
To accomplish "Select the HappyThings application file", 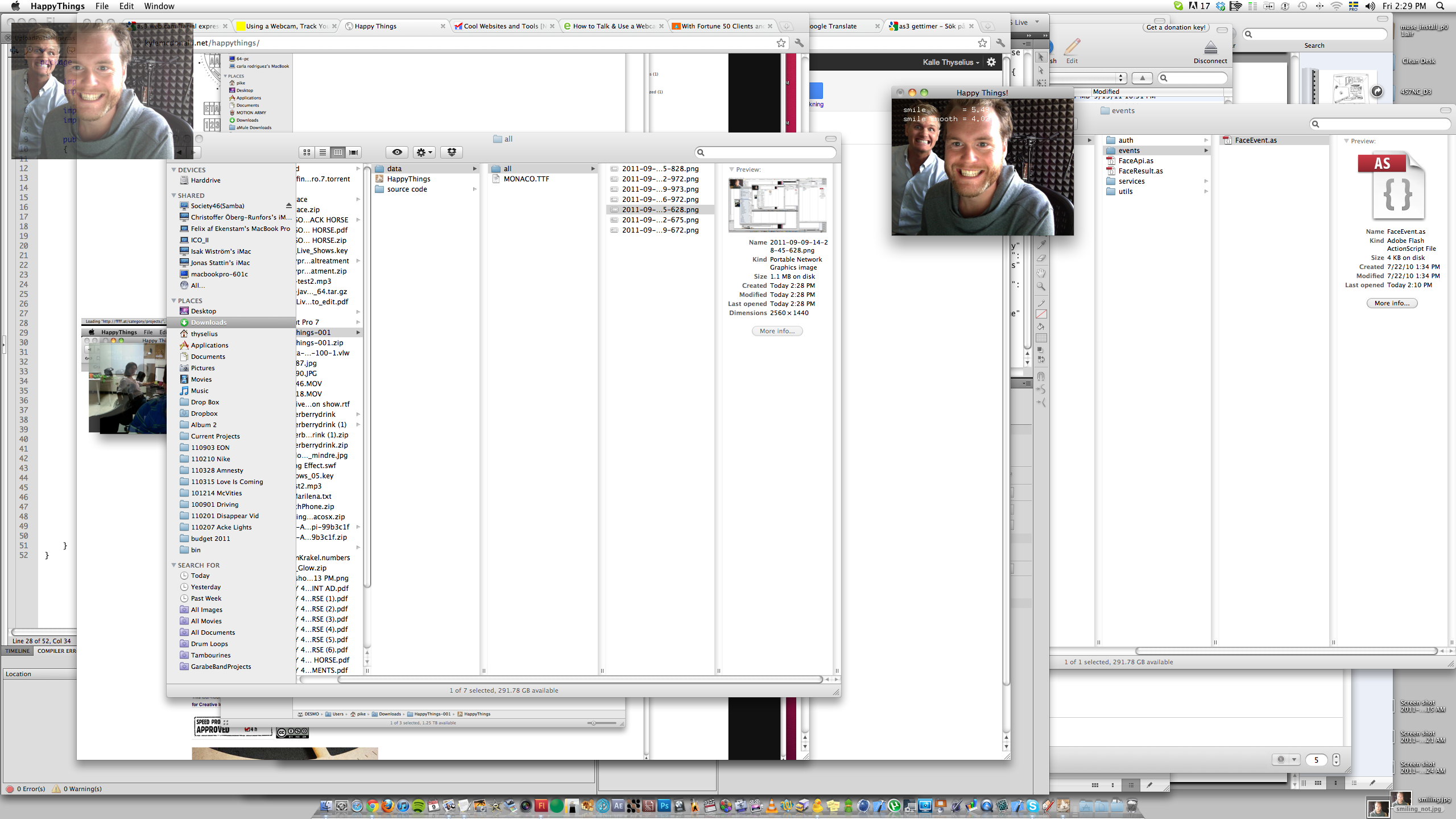I will tap(426, 179).
